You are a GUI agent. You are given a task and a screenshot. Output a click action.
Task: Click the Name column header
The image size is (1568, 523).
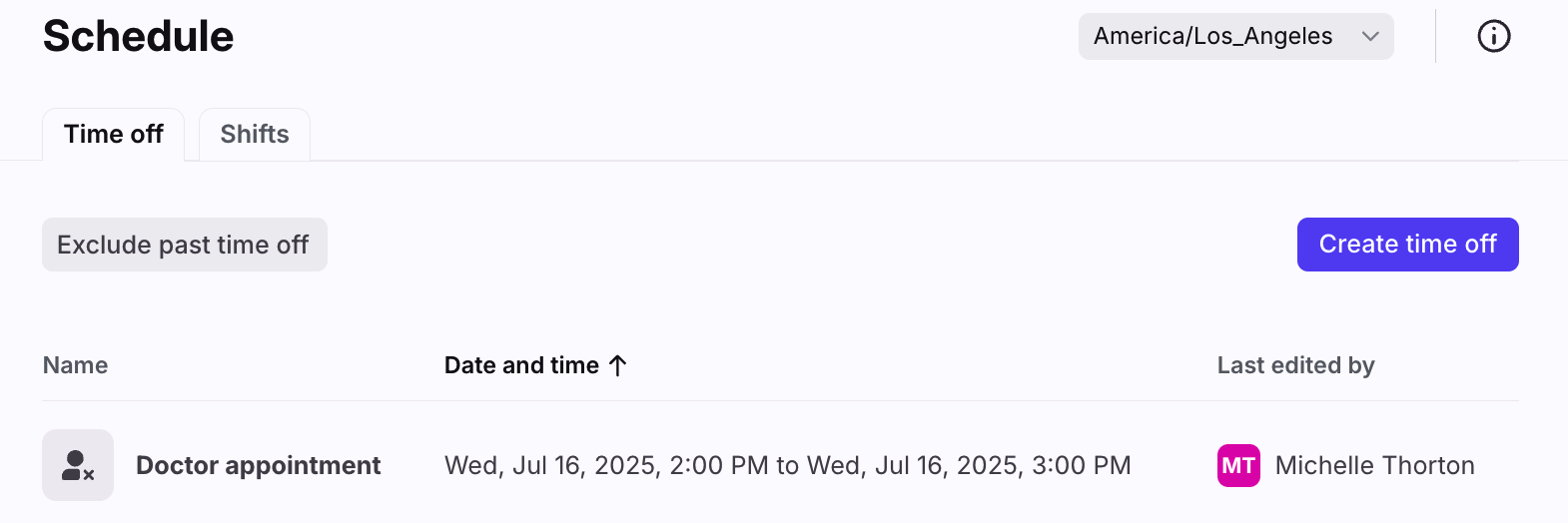(75, 365)
